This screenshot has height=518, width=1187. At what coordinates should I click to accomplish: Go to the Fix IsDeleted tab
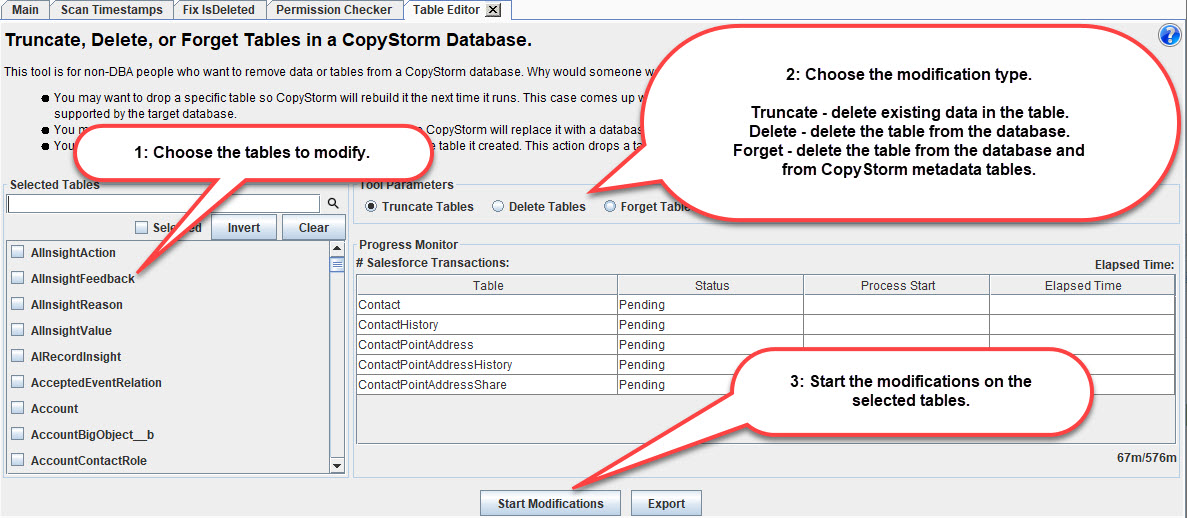click(x=218, y=10)
